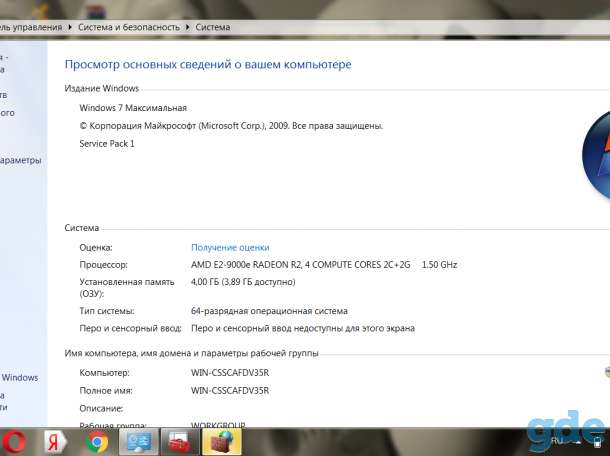Open the "Получение оценки" link
This screenshot has height=456, width=610.
coord(230,247)
